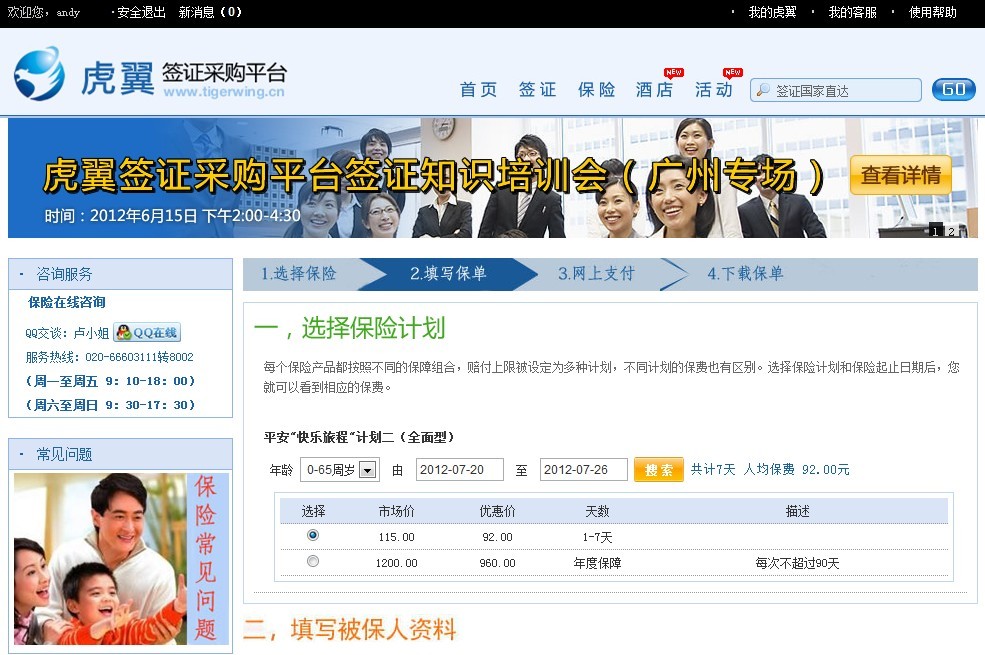The width and height of the screenshot is (985, 655).
Task: Open the 年龄 0-65周岁 dropdown
Action: (368, 470)
